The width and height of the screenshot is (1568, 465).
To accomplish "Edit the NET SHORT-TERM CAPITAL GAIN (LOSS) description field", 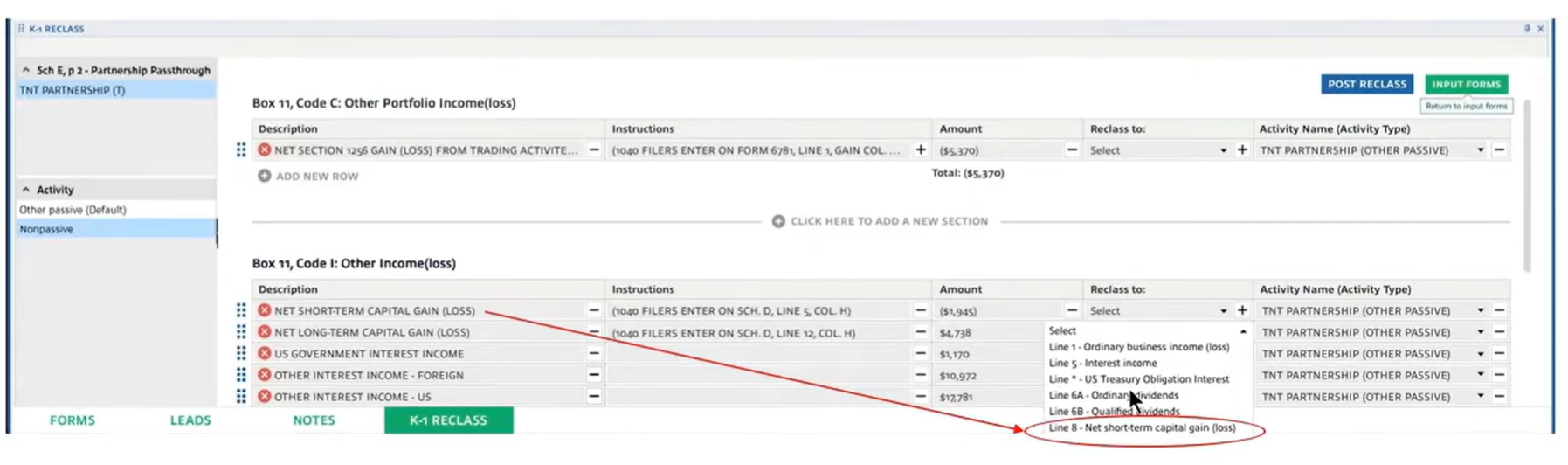I will pos(426,310).
